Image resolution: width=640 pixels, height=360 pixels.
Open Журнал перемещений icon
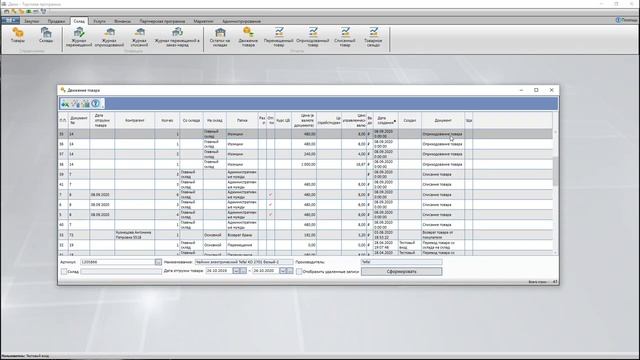[x=79, y=37]
